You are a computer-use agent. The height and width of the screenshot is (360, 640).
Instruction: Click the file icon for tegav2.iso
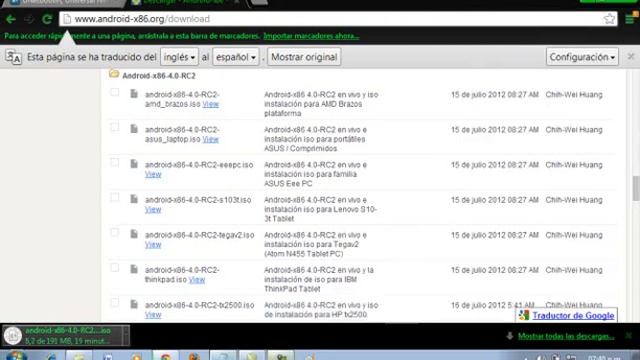click(134, 234)
